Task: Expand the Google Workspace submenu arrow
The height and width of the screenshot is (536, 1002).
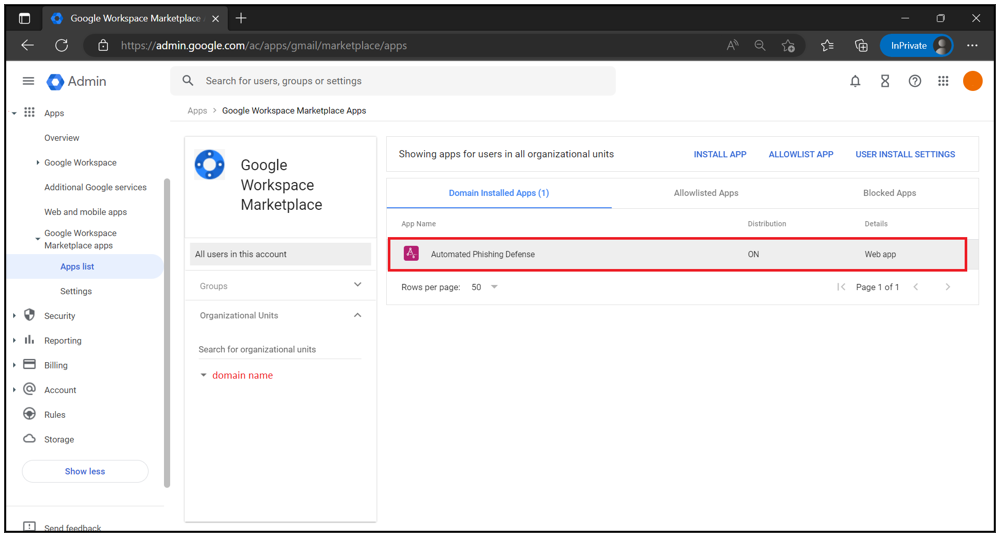Action: (x=38, y=163)
